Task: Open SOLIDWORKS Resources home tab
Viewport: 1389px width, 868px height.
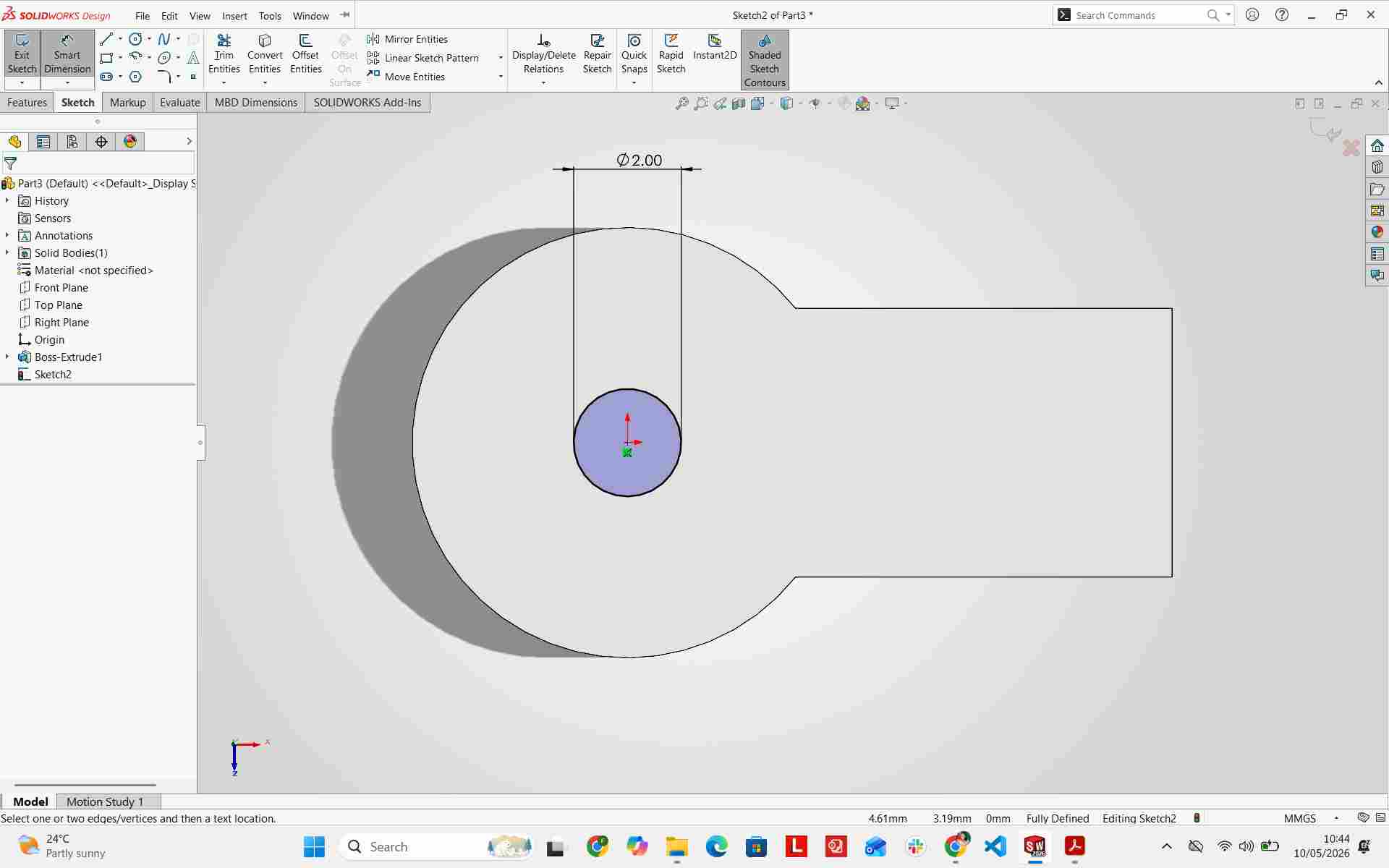Action: coord(1377,145)
